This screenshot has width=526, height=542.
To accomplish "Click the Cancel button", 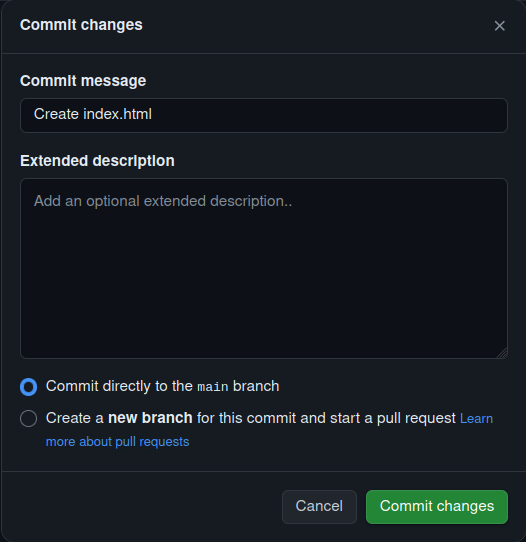I will click(x=319, y=506).
